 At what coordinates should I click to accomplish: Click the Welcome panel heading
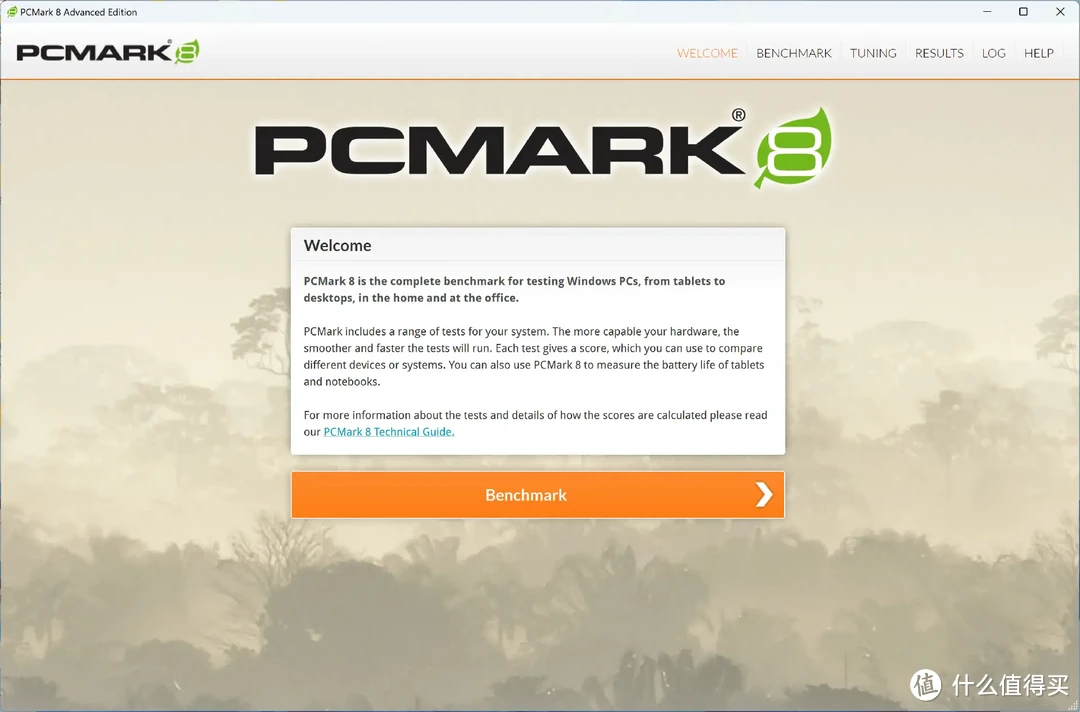pyautogui.click(x=338, y=245)
